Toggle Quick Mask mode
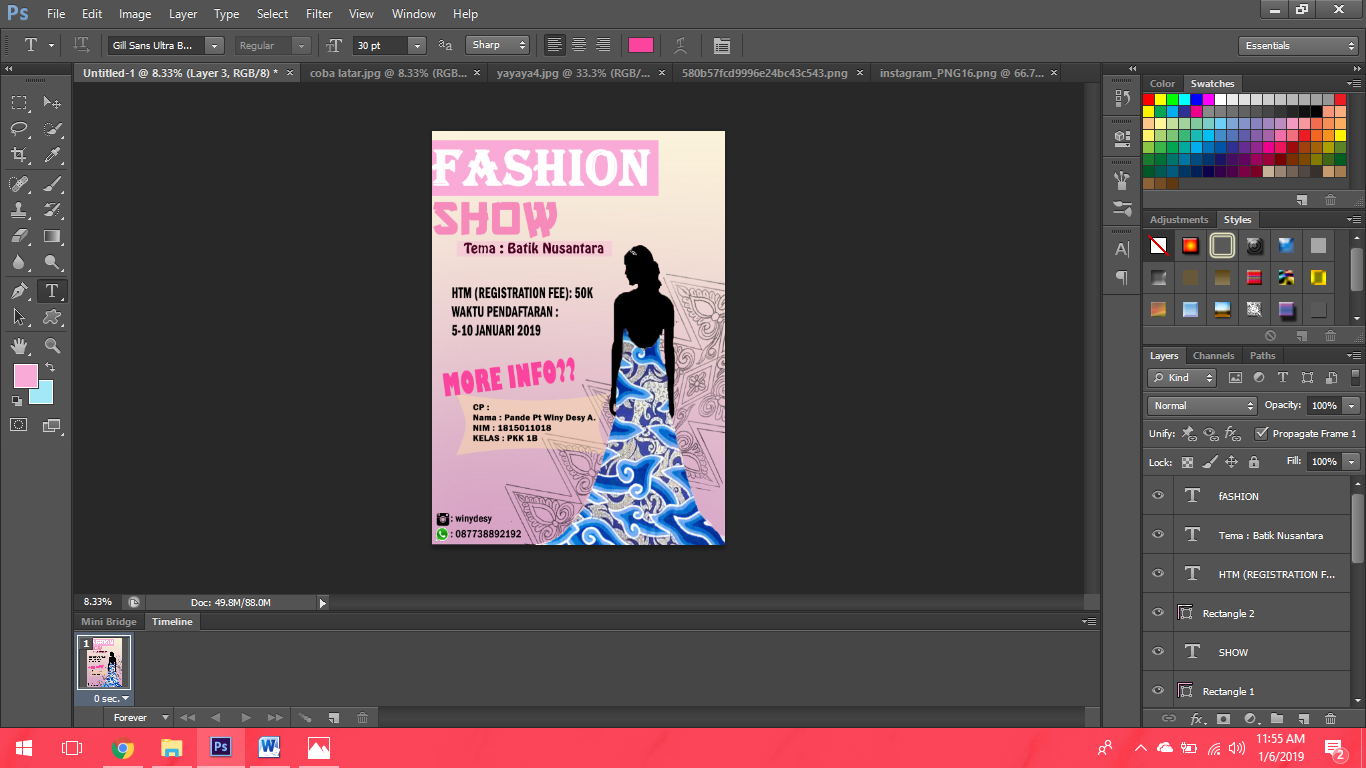Viewport: 1366px width, 768px height. [19, 425]
